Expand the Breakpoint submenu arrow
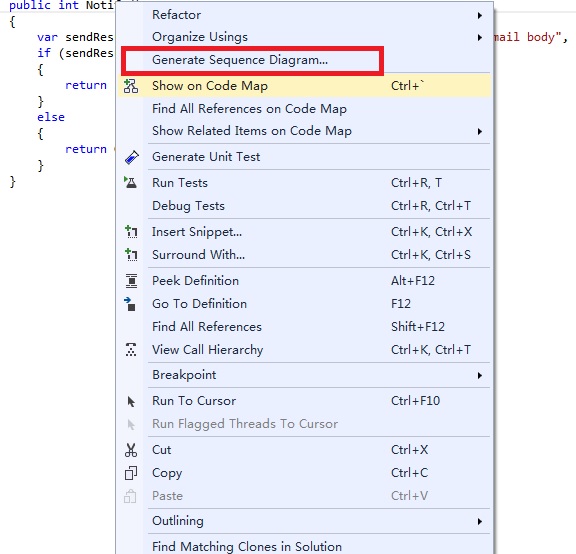Image resolution: width=576 pixels, height=554 pixels. (479, 375)
